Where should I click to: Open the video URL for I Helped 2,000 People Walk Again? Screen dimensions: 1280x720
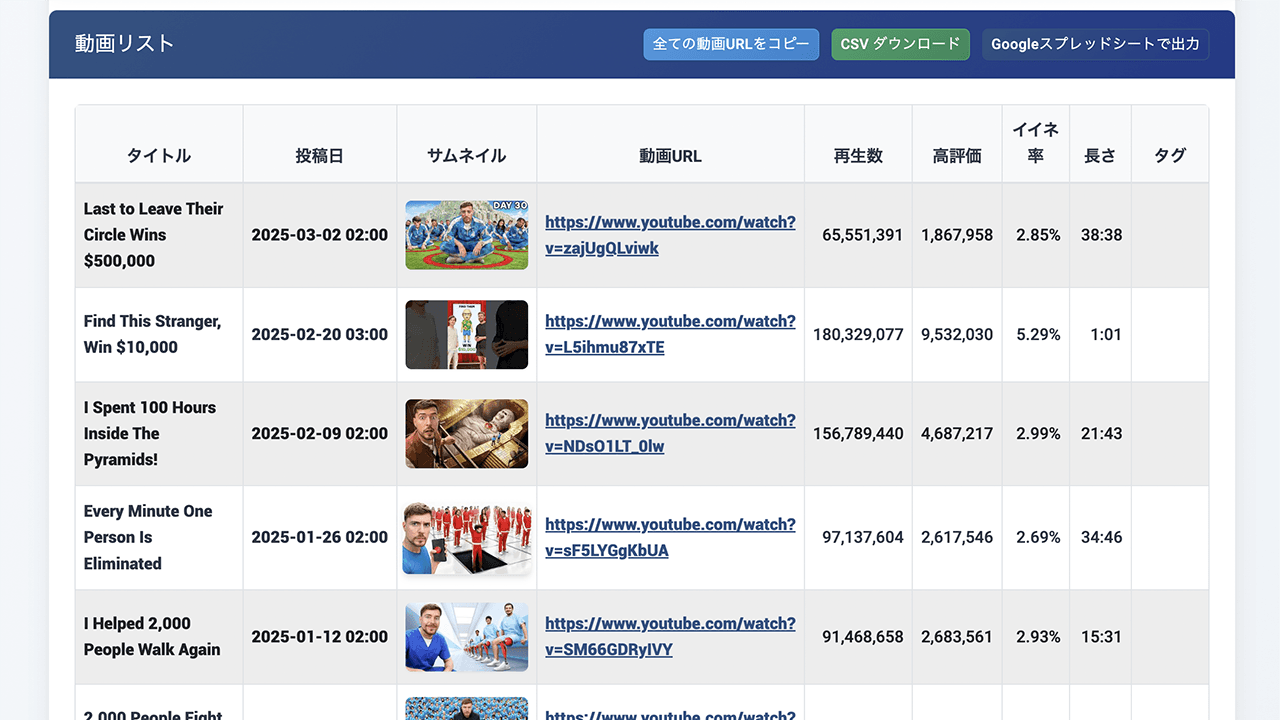670,636
